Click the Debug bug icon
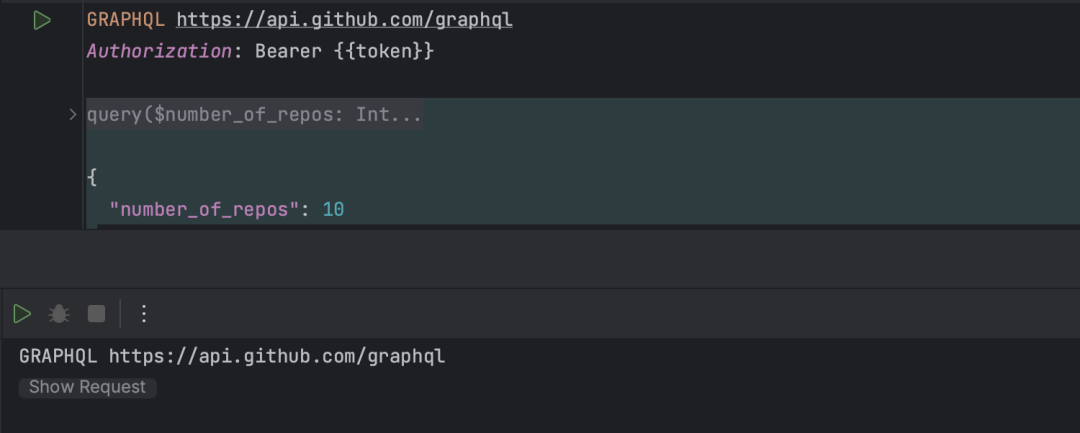1080x433 pixels. (59, 314)
